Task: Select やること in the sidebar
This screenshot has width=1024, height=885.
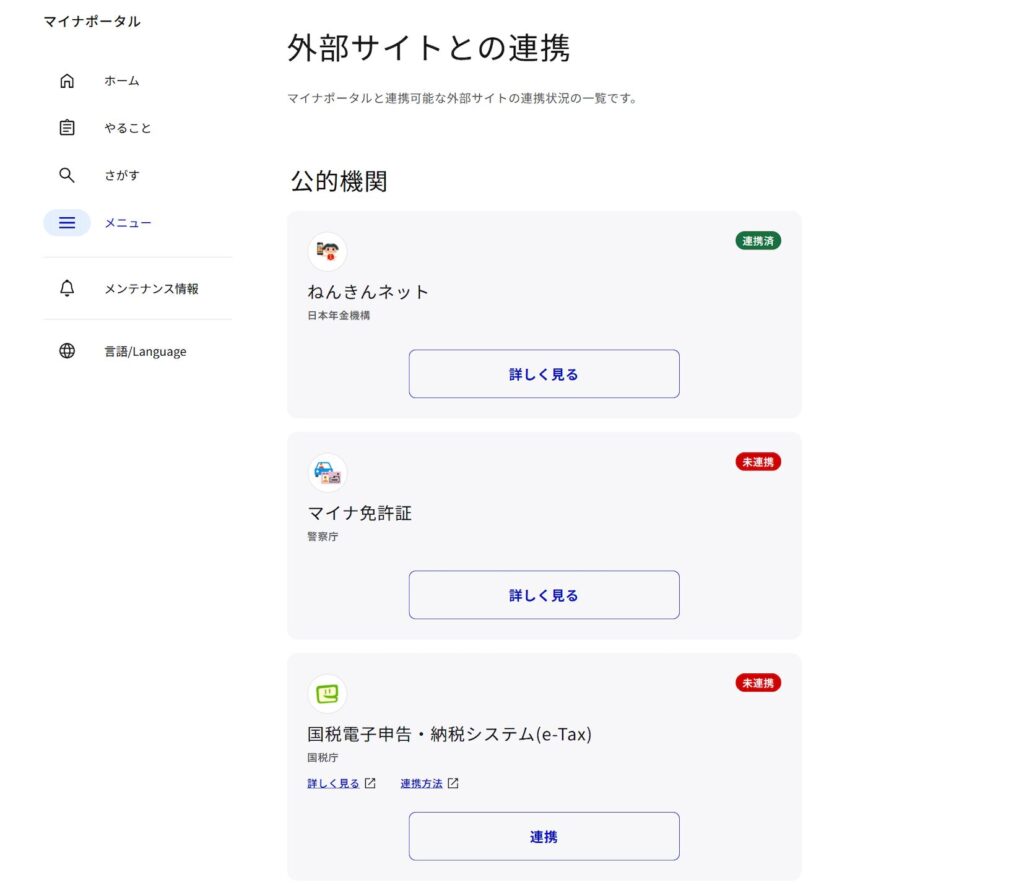Action: [128, 128]
